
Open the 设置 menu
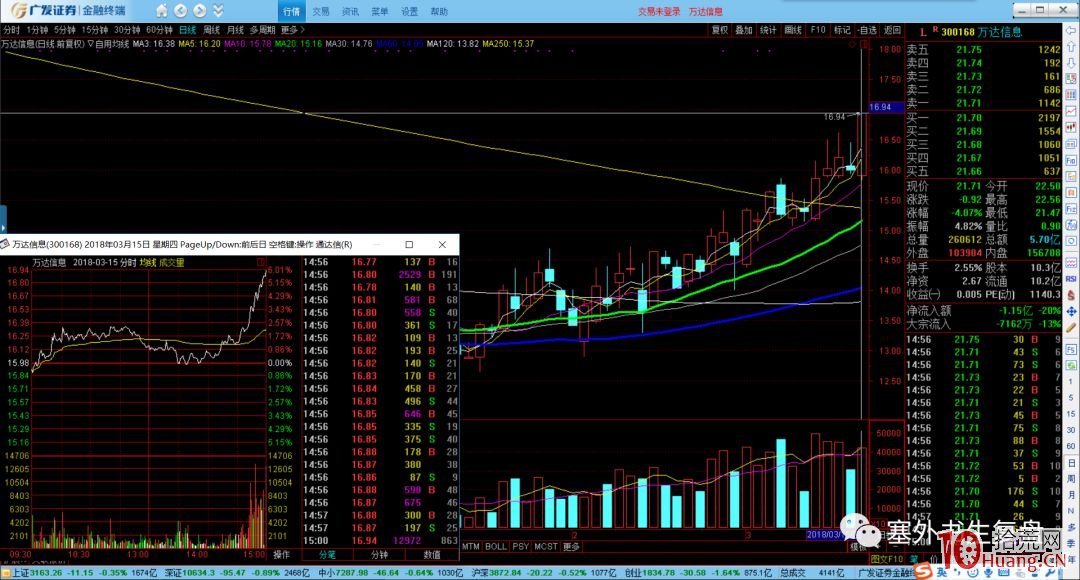tap(410, 12)
